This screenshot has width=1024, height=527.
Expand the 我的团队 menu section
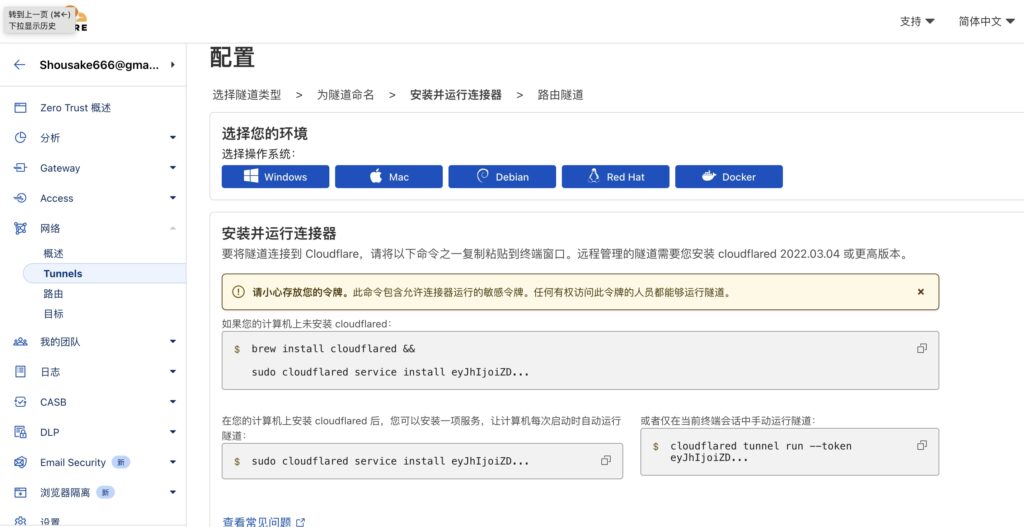pos(172,342)
